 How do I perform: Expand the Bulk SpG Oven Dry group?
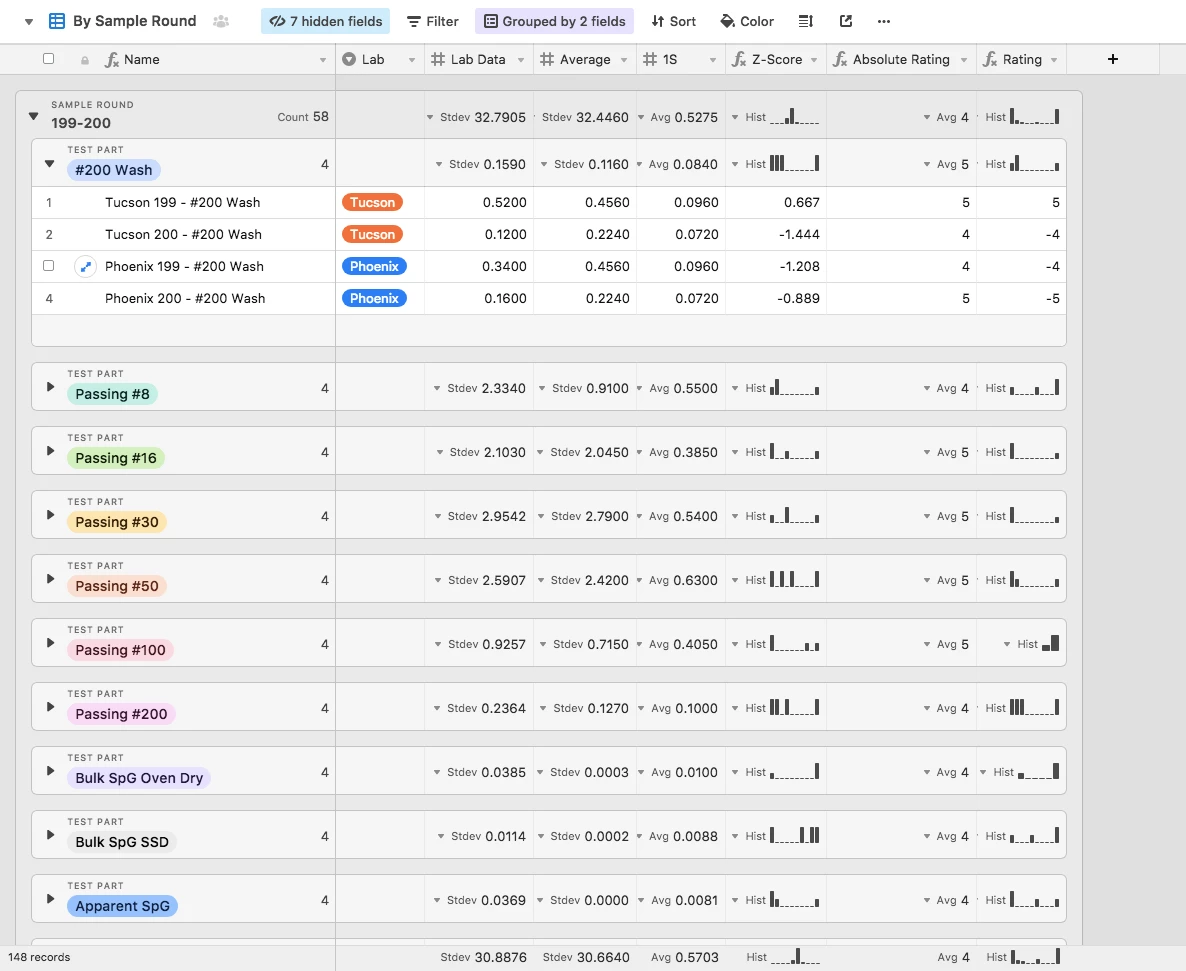click(50, 771)
